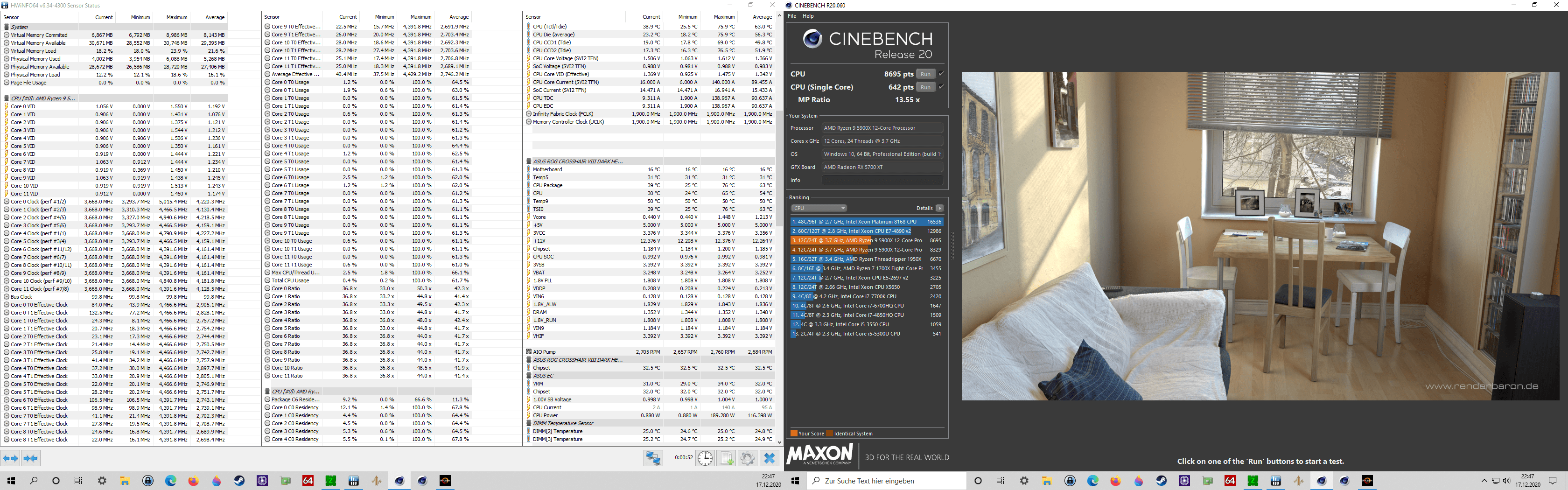Click the Info field in Cinebench

882,180
